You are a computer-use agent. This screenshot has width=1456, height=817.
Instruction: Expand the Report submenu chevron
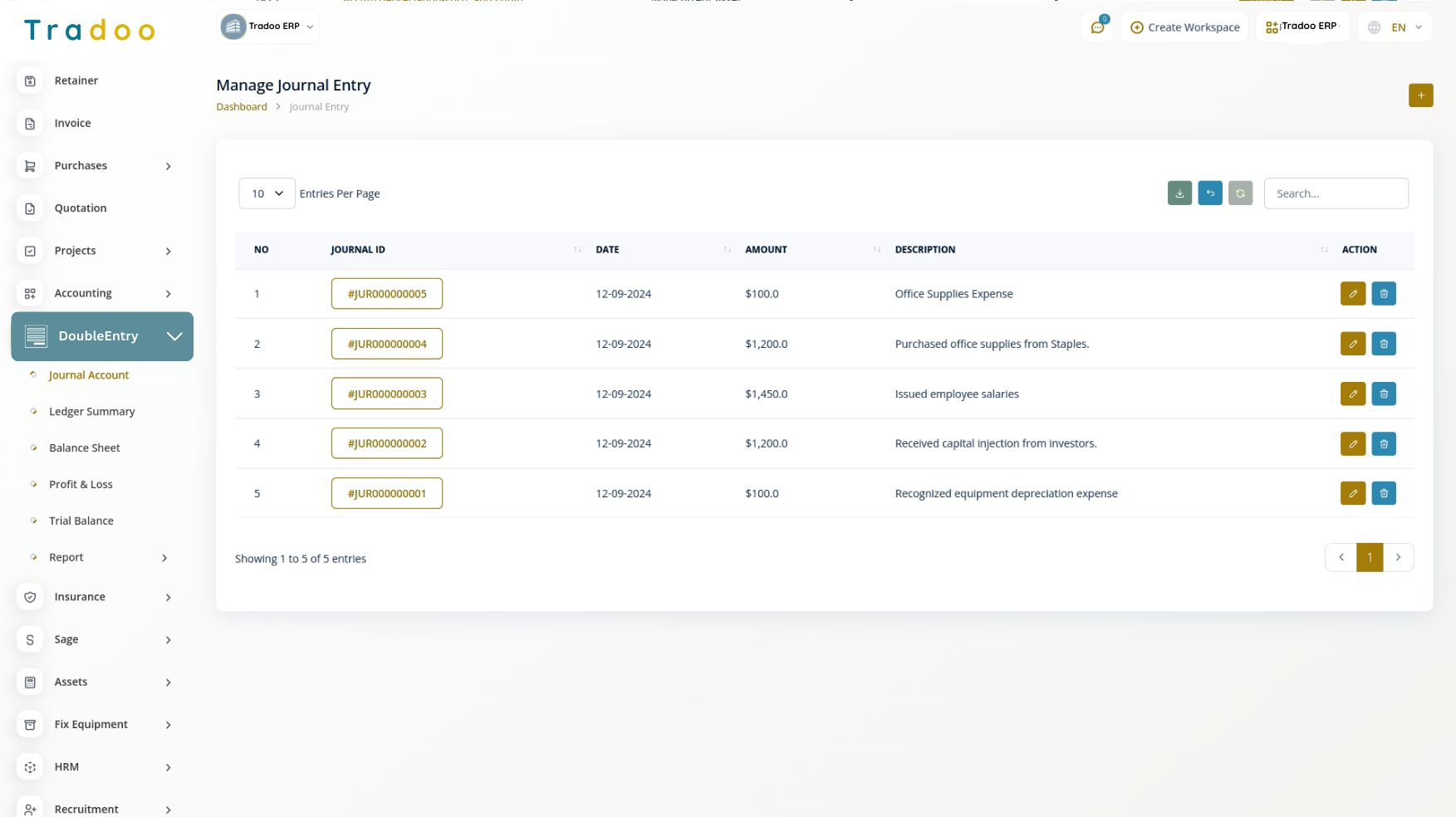(x=164, y=558)
